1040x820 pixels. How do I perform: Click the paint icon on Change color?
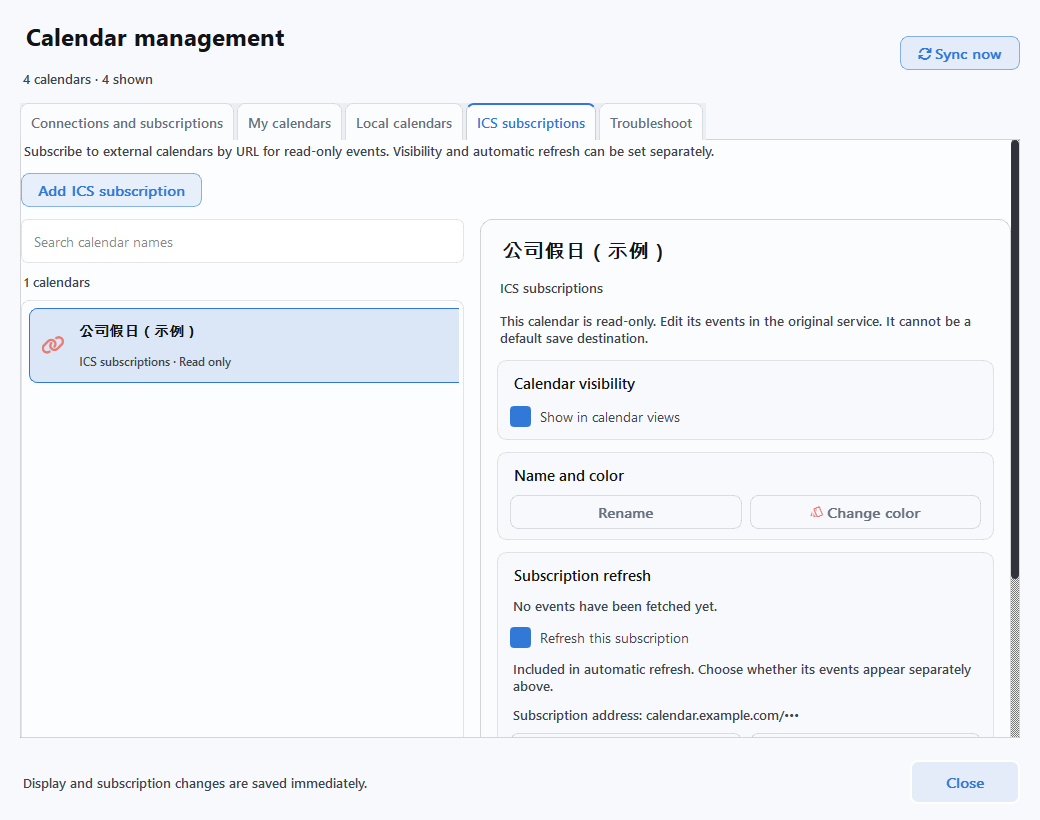[x=816, y=512]
